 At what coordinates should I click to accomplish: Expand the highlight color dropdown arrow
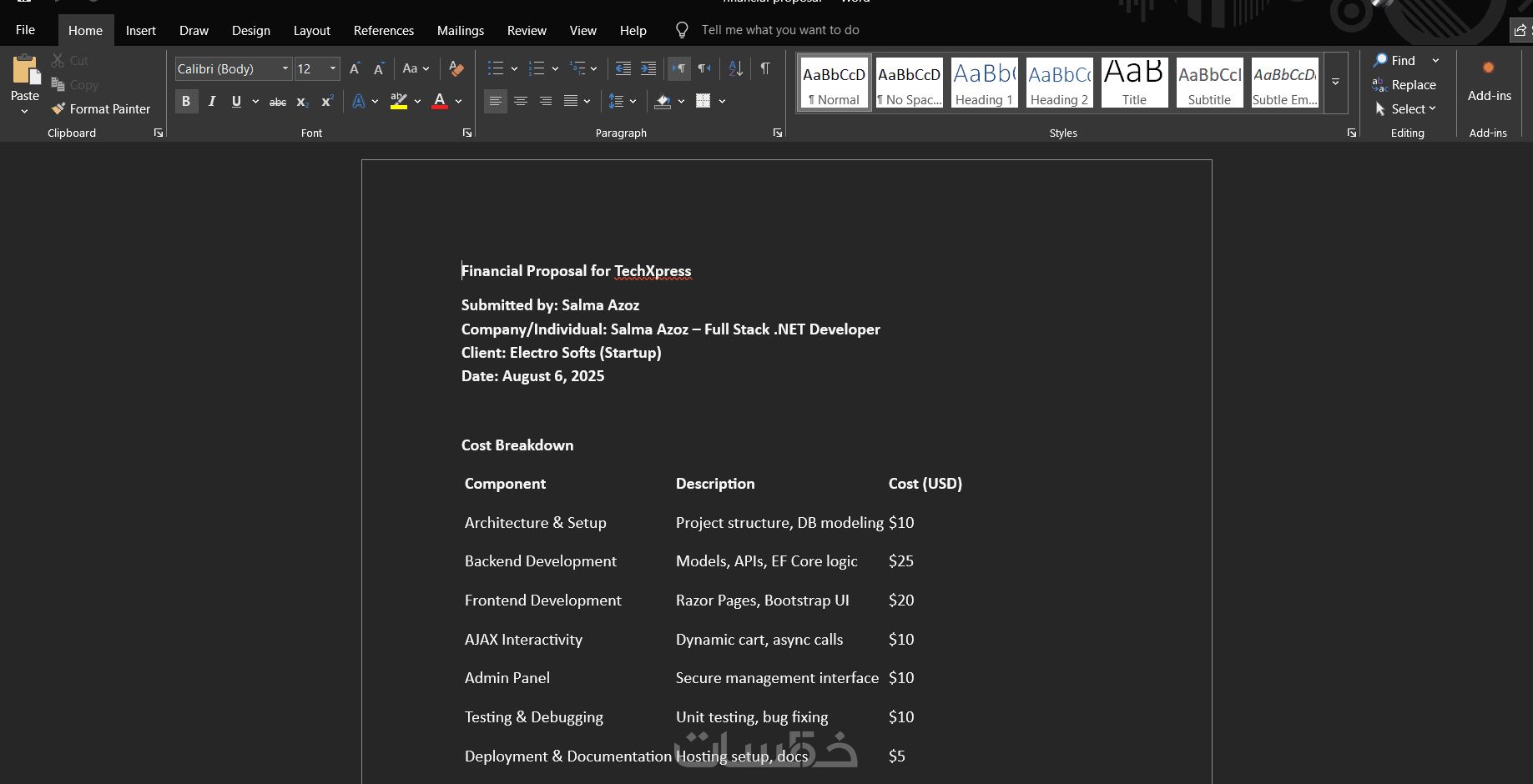click(x=417, y=102)
